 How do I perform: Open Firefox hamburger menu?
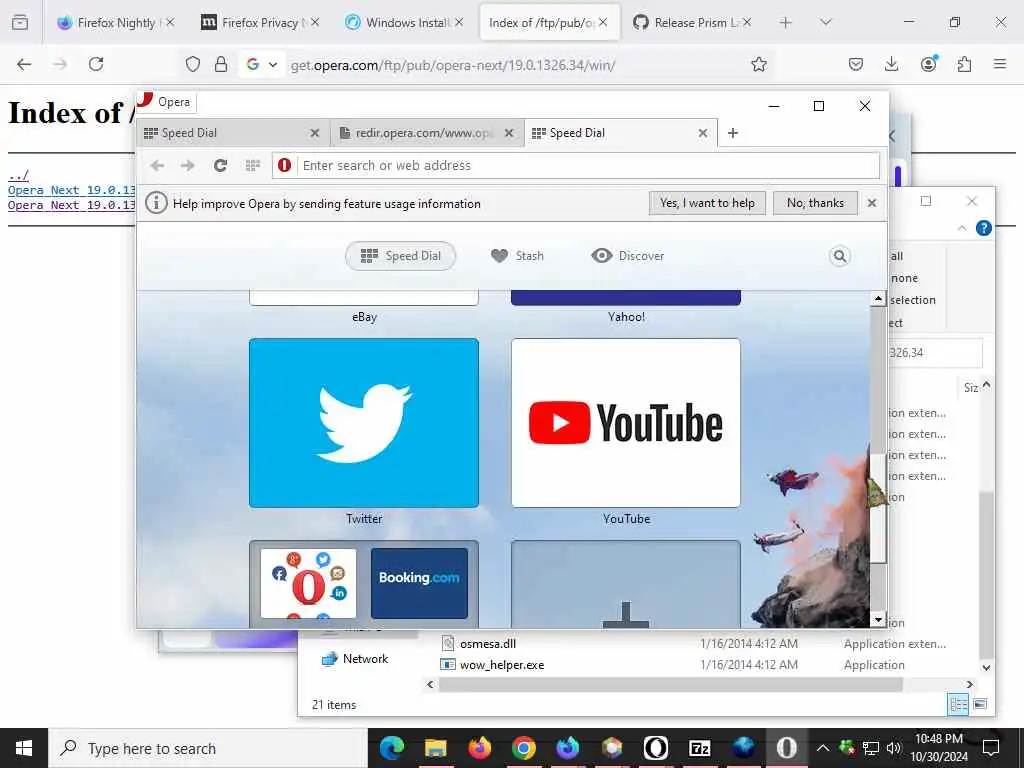click(1000, 64)
